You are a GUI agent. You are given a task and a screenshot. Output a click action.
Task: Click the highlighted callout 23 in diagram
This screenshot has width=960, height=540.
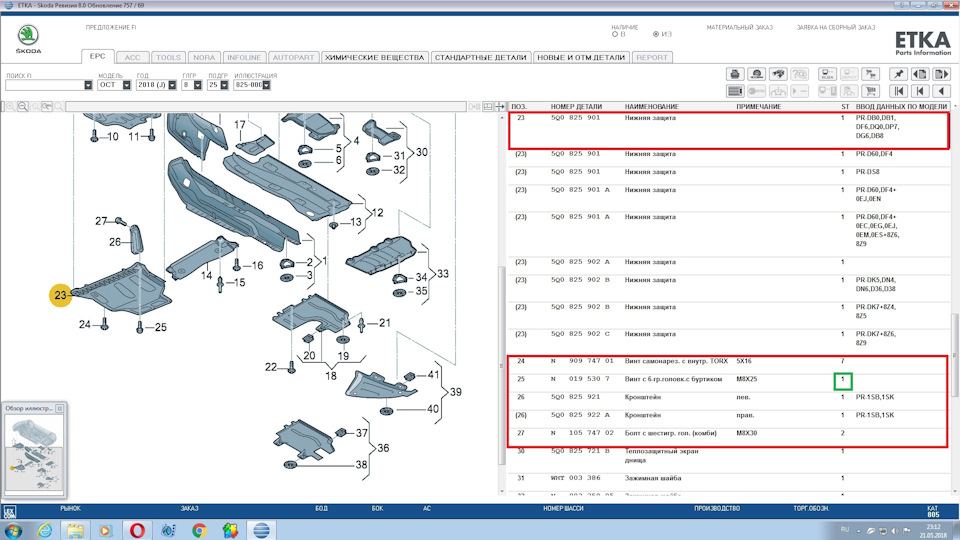click(60, 295)
